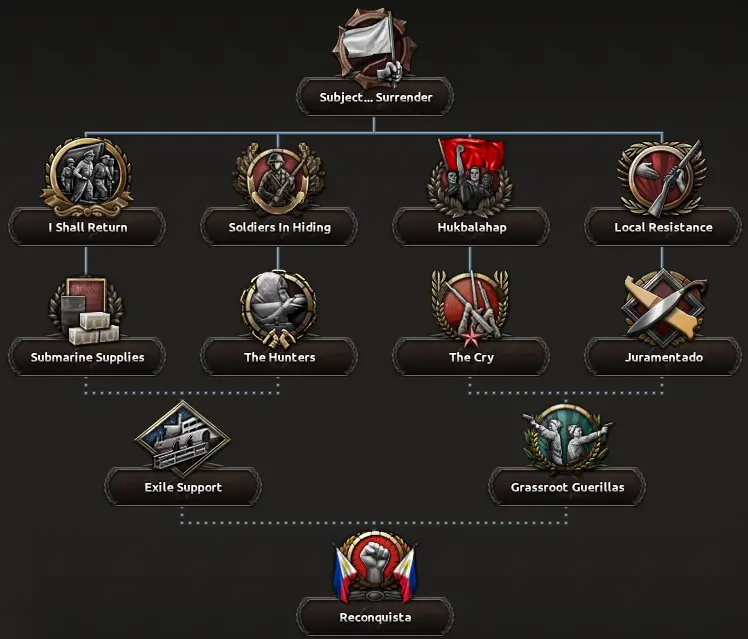The width and height of the screenshot is (748, 639).
Task: Click the Local Resistance rifle handover icon
Action: coord(662,177)
